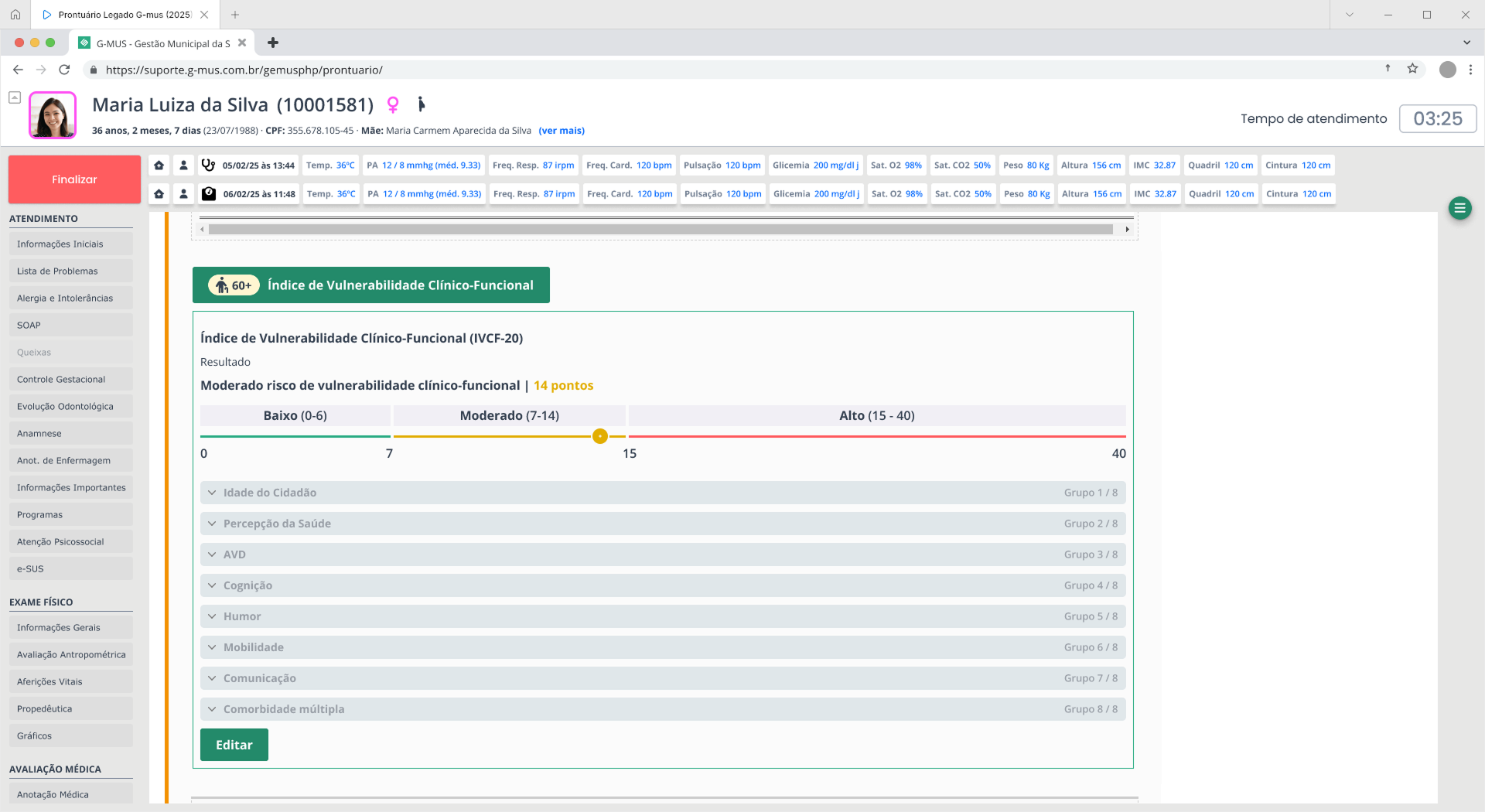Open the browser profile avatar
1485x812 pixels.
tap(1448, 70)
